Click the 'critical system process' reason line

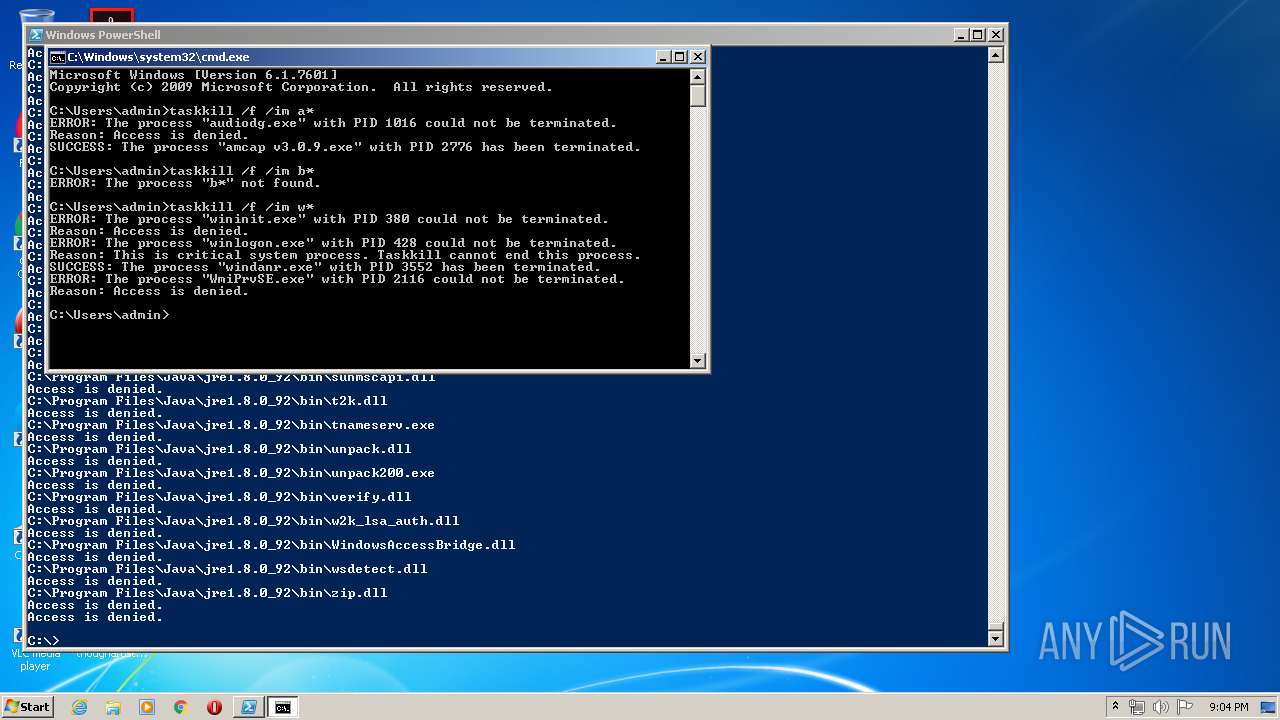click(345, 255)
